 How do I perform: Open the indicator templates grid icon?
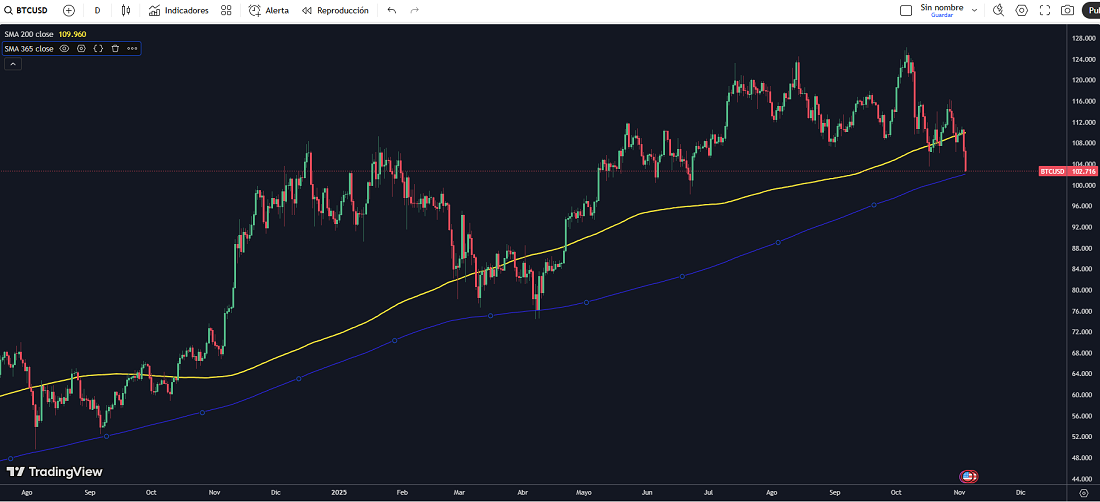coord(226,10)
